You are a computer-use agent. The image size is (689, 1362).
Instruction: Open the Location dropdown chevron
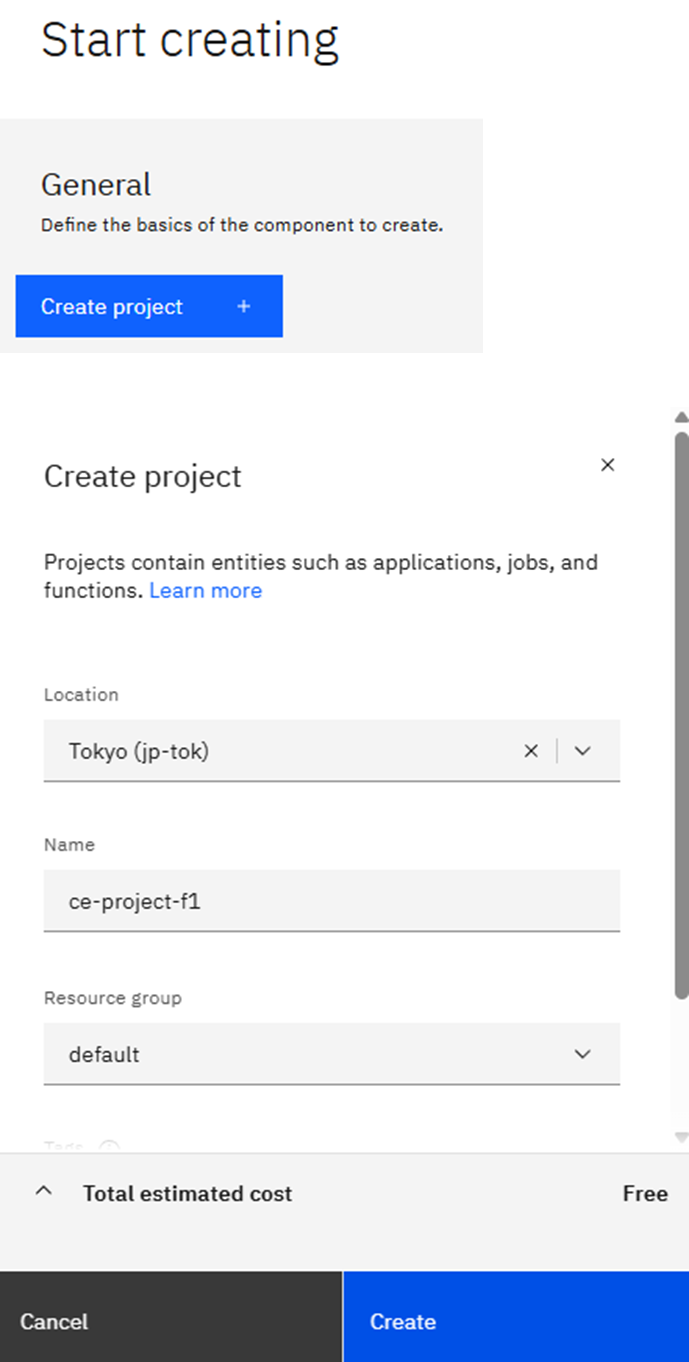tap(583, 751)
